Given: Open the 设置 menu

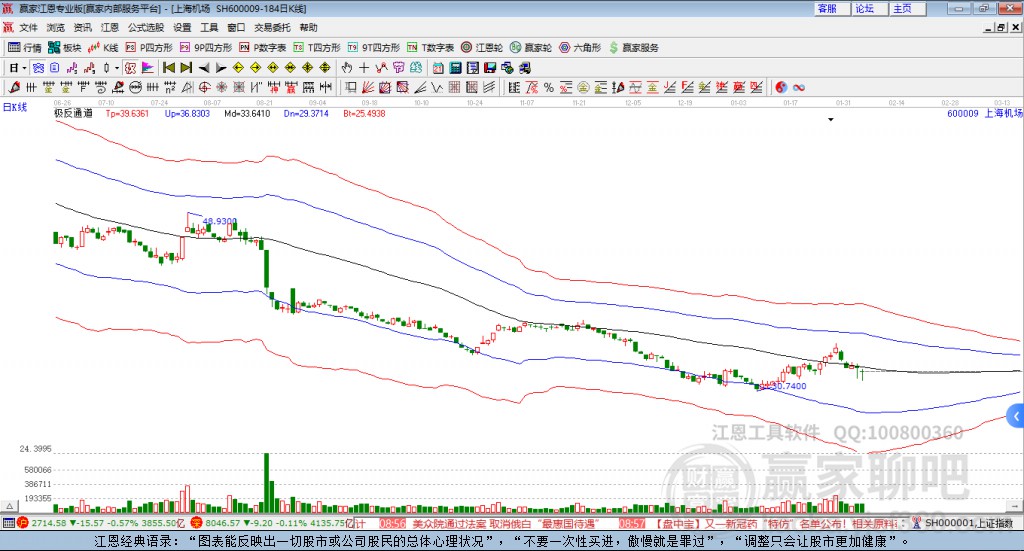Looking at the screenshot, I should [x=182, y=27].
